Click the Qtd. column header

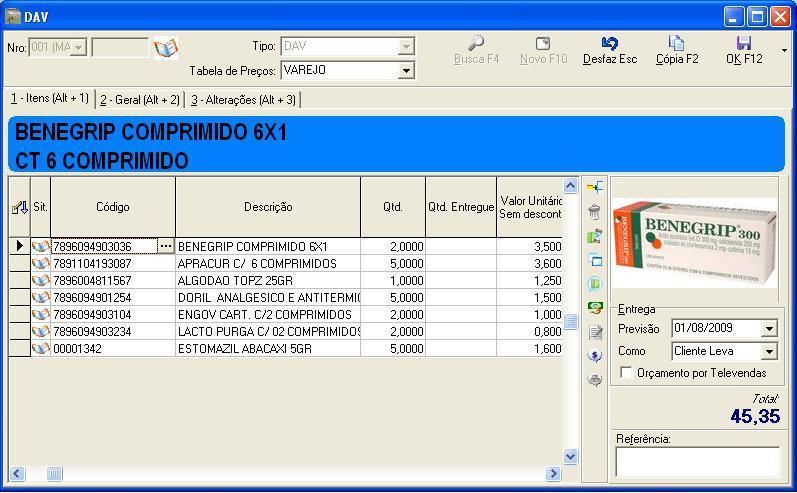393,207
